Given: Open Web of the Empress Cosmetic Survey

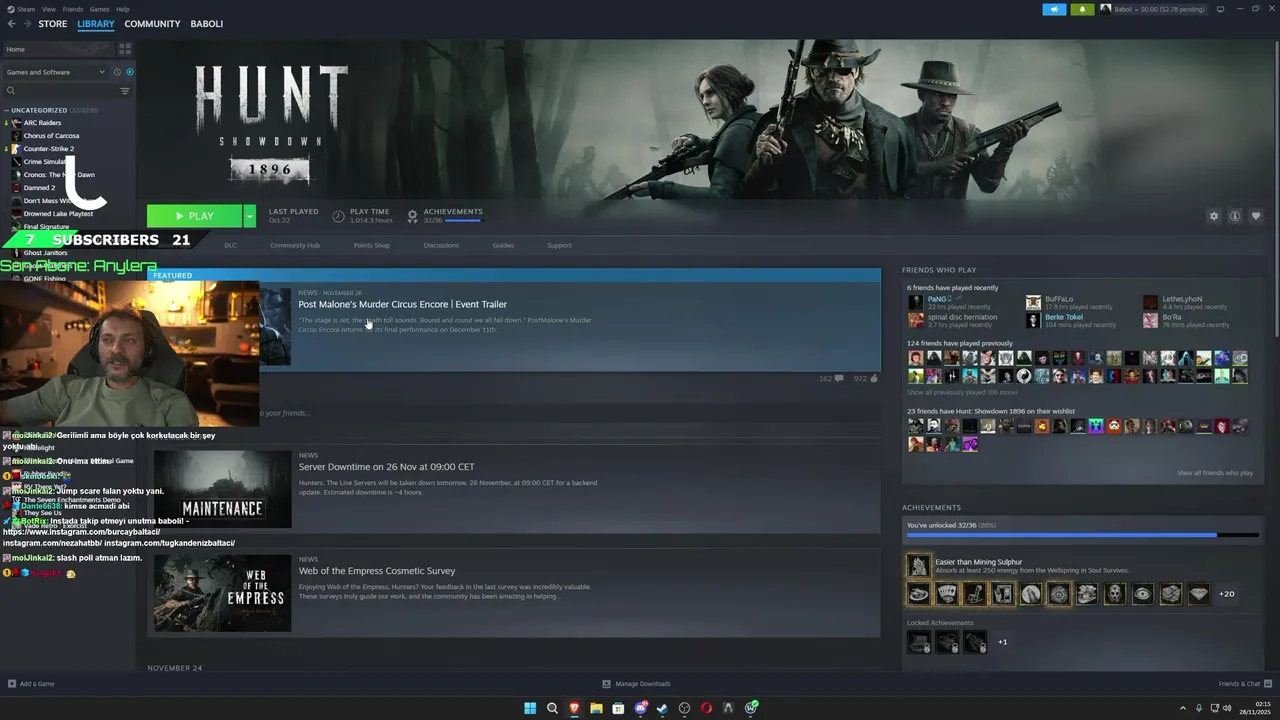Looking at the screenshot, I should pos(376,571).
